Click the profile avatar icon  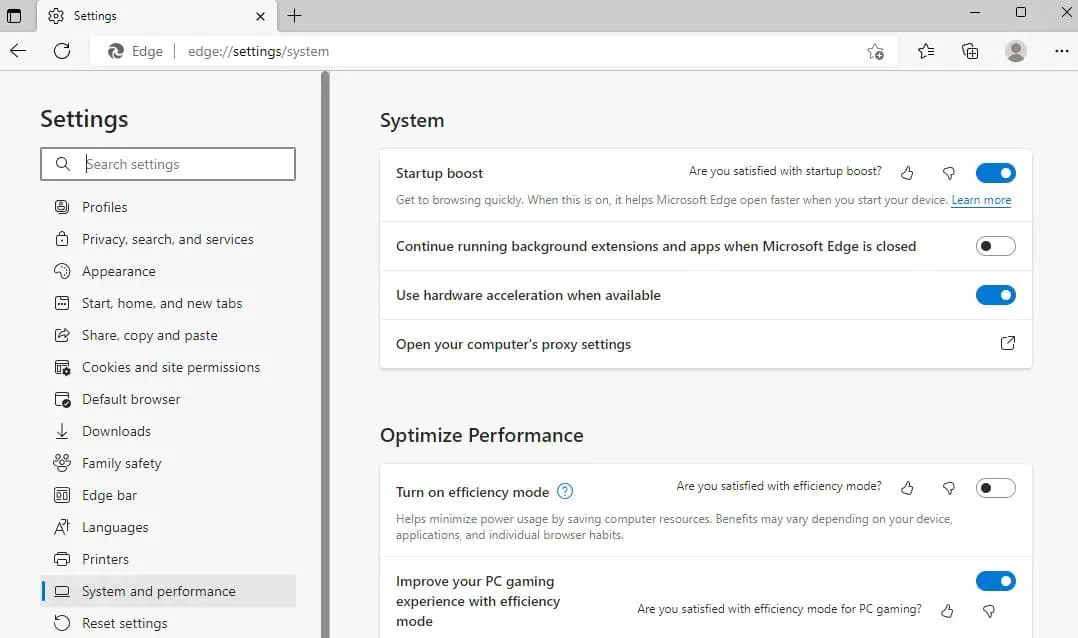(1015, 50)
